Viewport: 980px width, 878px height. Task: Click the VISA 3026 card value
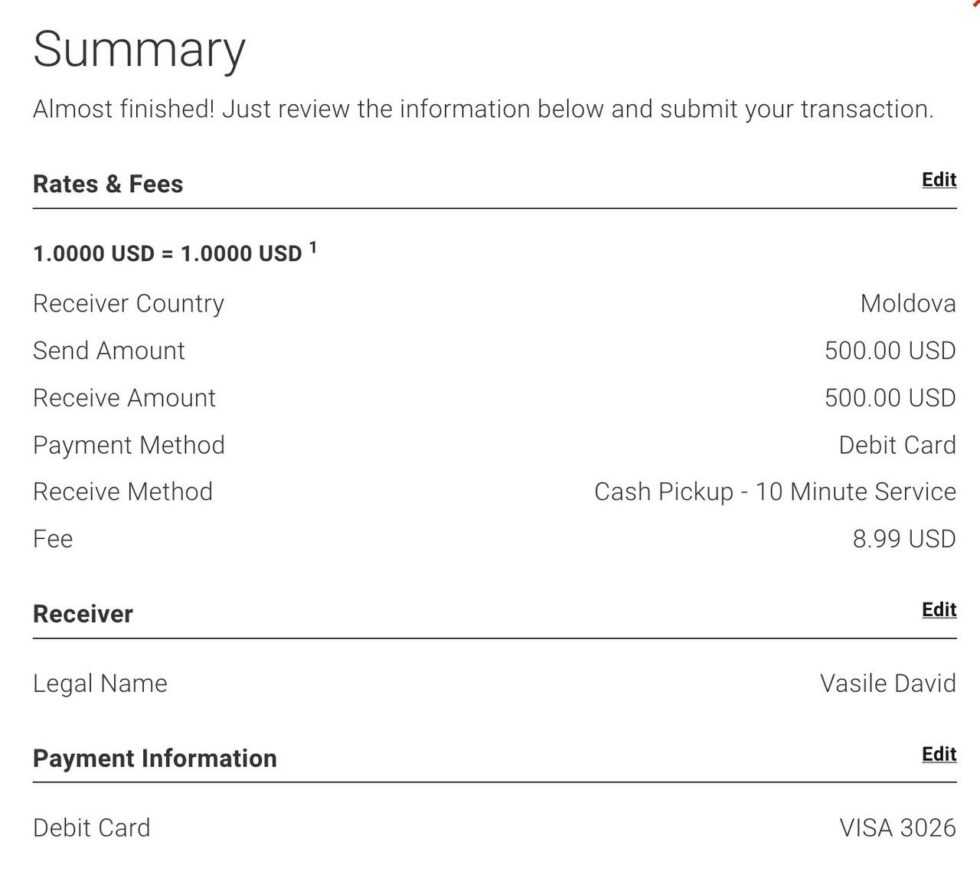coord(896,828)
